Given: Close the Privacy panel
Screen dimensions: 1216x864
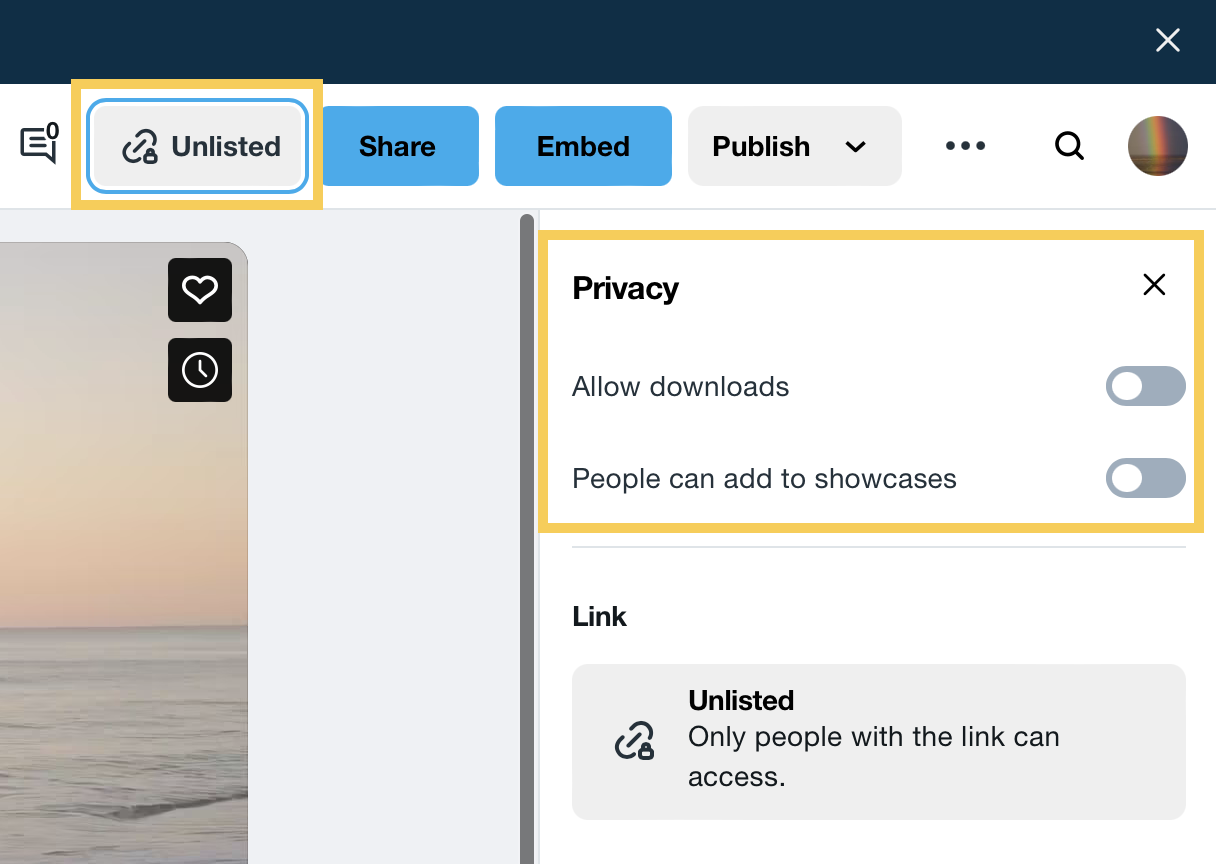Looking at the screenshot, I should (1154, 285).
